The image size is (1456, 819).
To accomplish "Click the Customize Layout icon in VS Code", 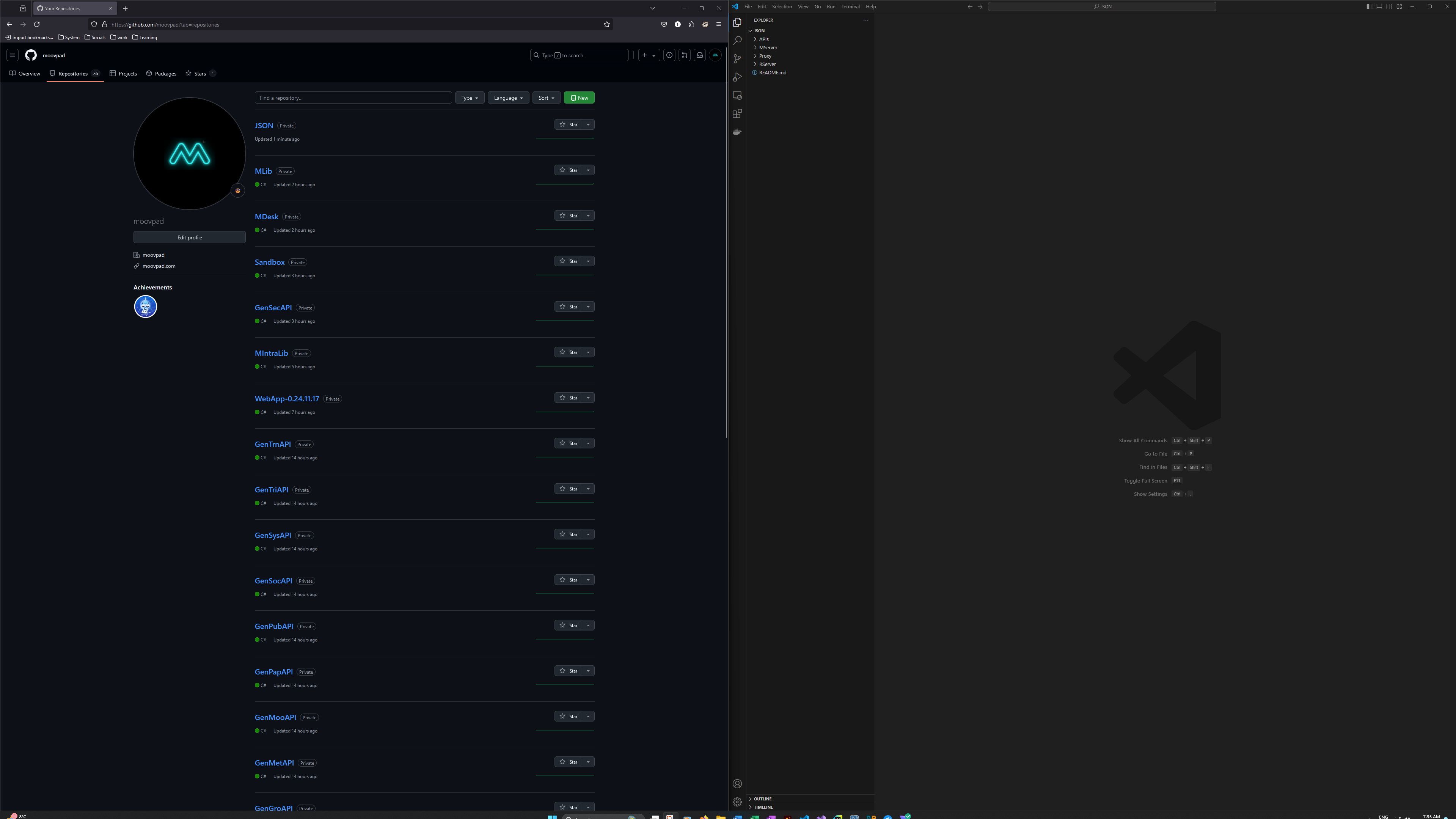I will (1399, 7).
